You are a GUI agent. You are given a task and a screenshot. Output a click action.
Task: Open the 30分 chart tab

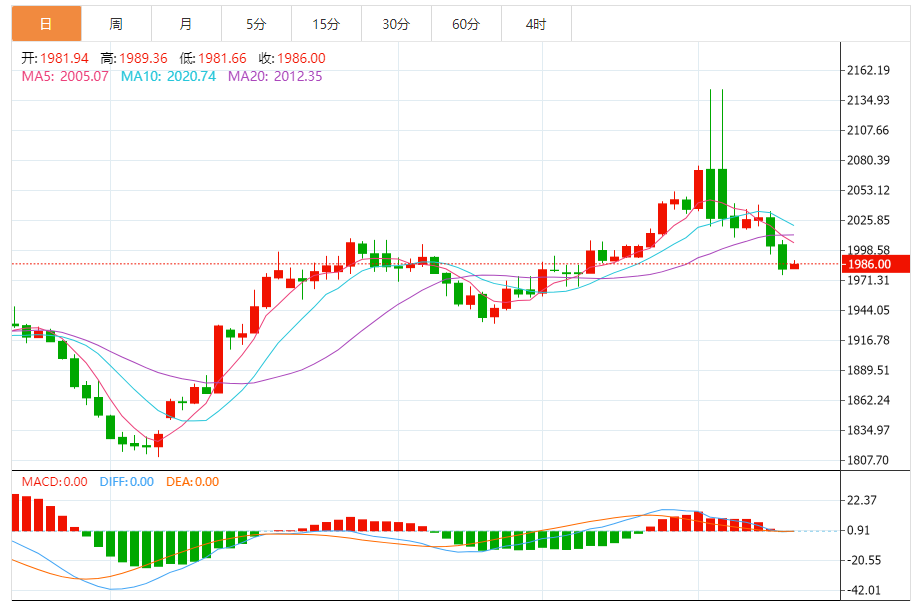[x=396, y=24]
